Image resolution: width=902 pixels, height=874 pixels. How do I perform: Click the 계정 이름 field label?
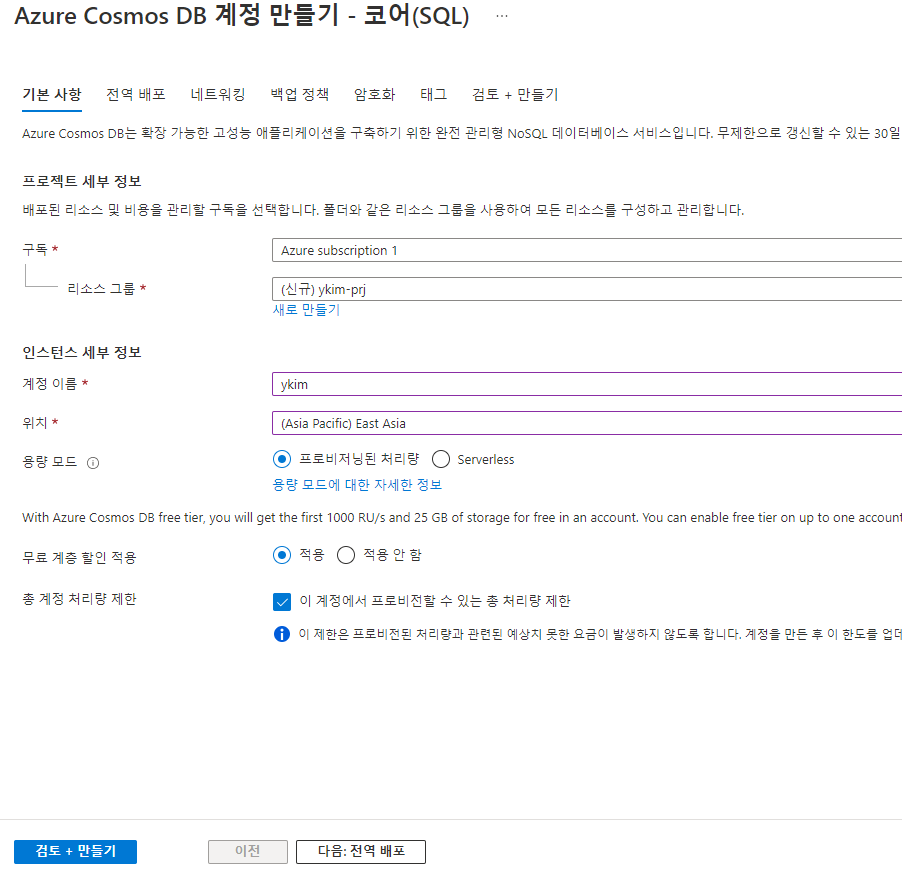tap(49, 384)
